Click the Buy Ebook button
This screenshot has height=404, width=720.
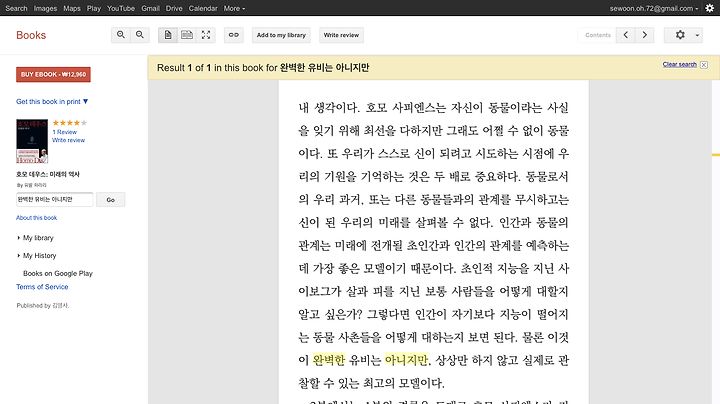tap(53, 74)
